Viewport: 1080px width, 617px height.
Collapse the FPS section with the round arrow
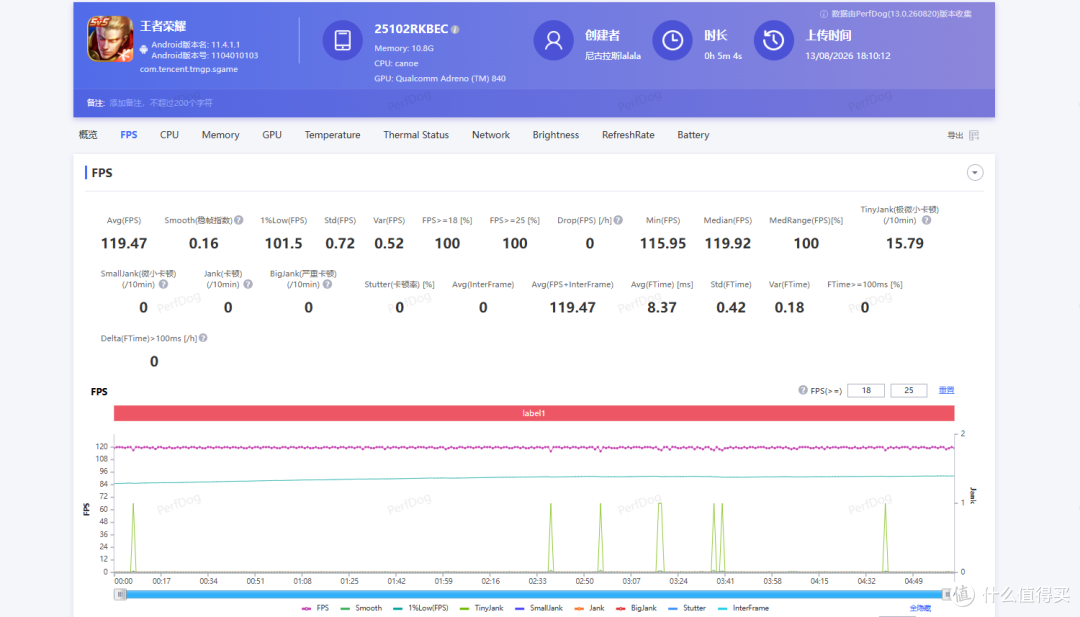[975, 173]
